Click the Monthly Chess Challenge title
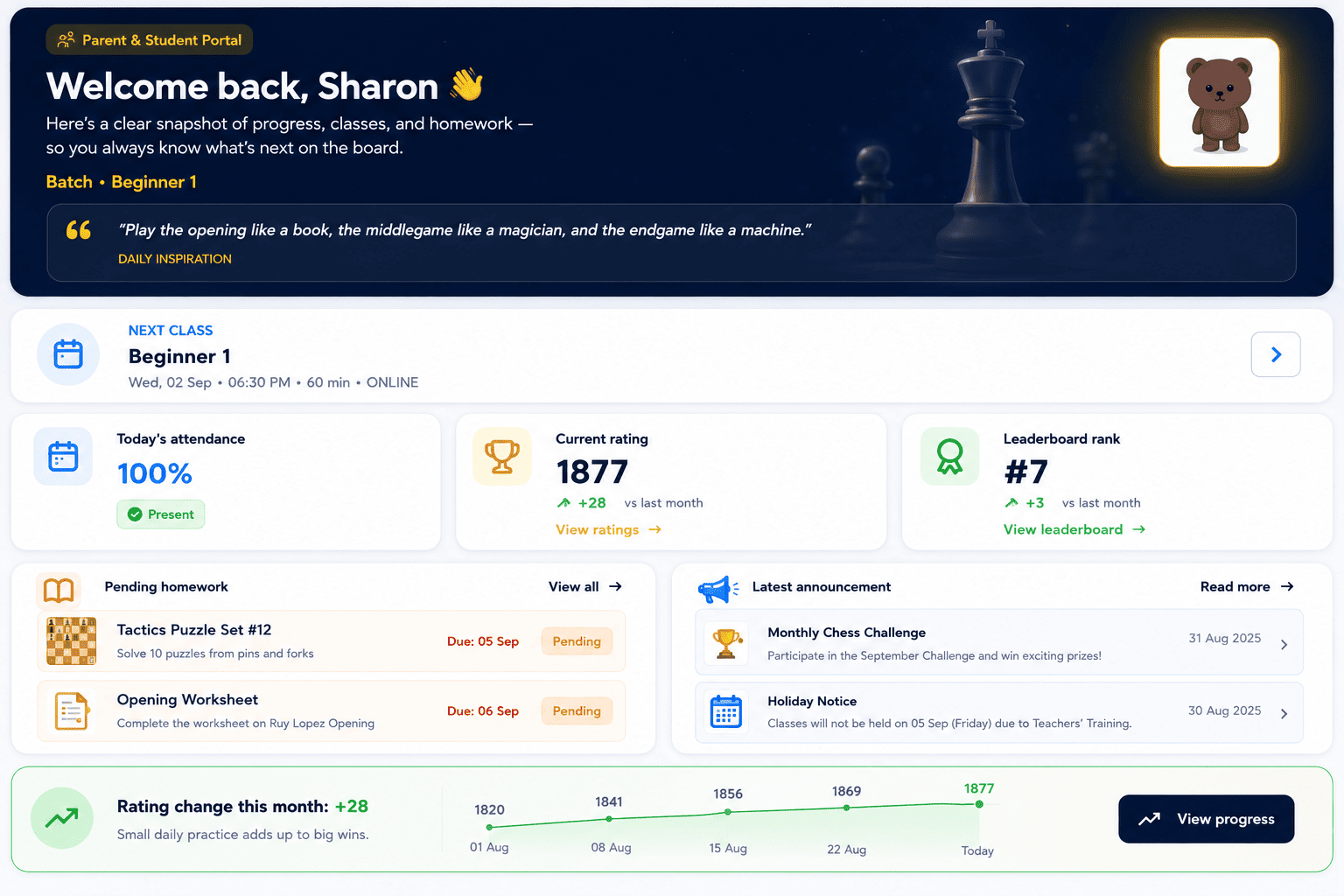This screenshot has height=896, width=1344. tap(846, 633)
